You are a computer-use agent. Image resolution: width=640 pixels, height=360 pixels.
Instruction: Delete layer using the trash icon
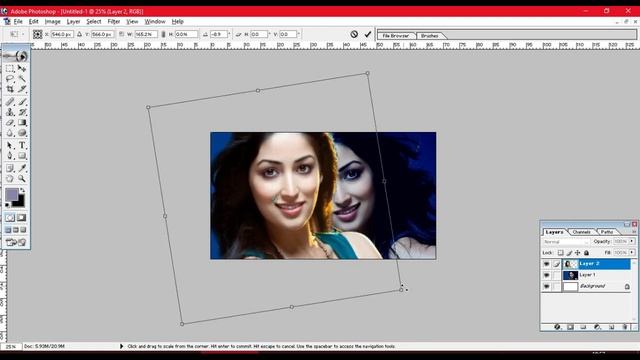pyautogui.click(x=624, y=327)
